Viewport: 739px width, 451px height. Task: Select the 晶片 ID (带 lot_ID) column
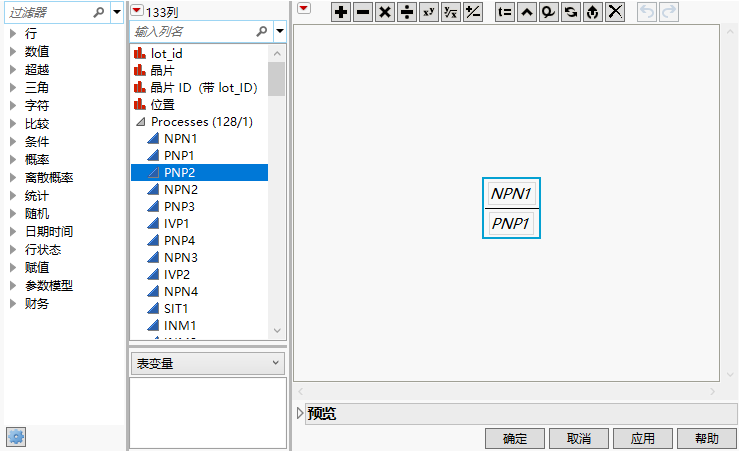pyautogui.click(x=199, y=88)
